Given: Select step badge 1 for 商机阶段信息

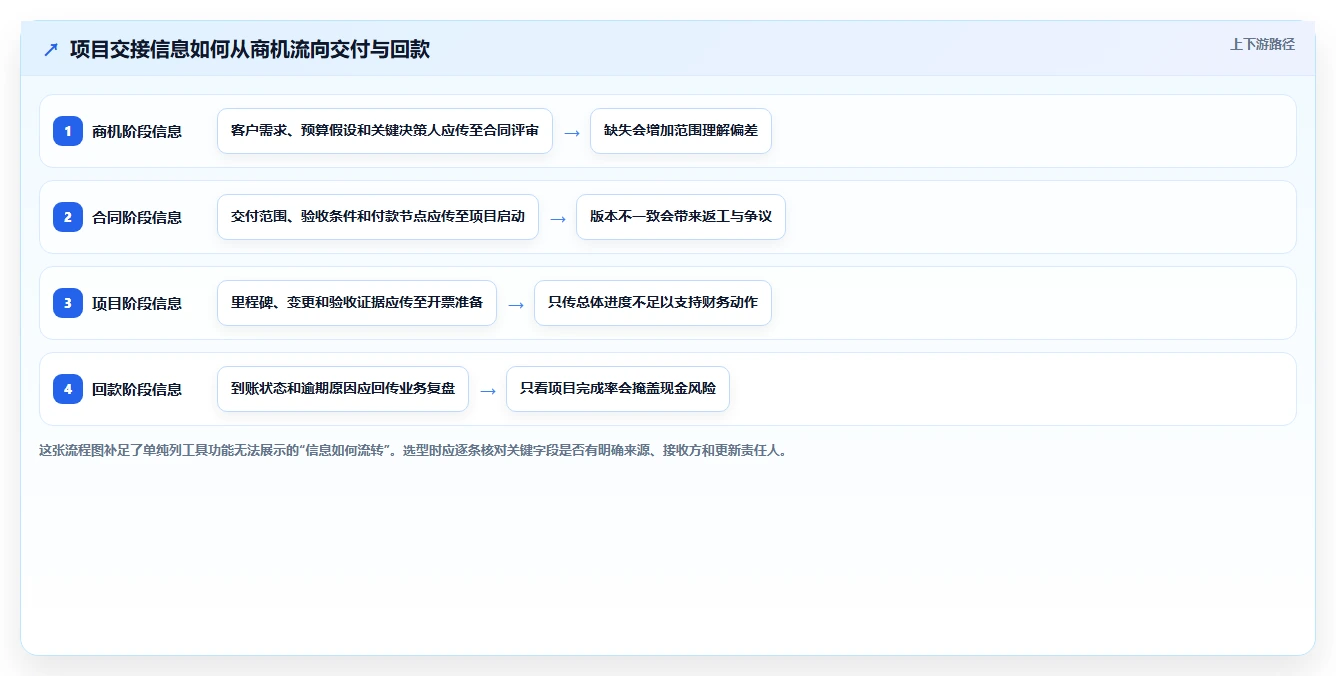Looking at the screenshot, I should [68, 131].
